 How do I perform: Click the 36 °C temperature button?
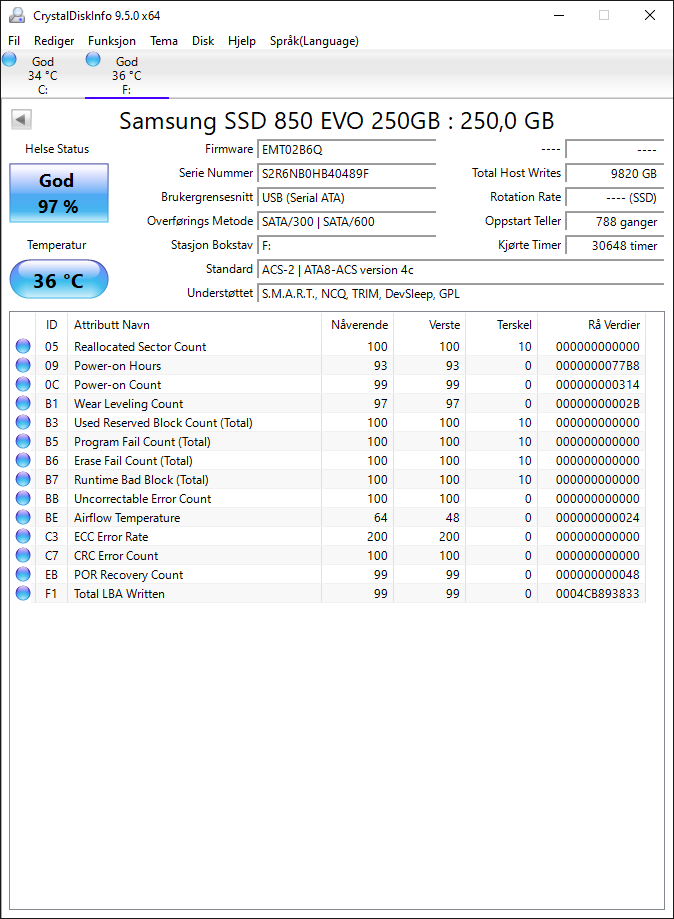[59, 280]
